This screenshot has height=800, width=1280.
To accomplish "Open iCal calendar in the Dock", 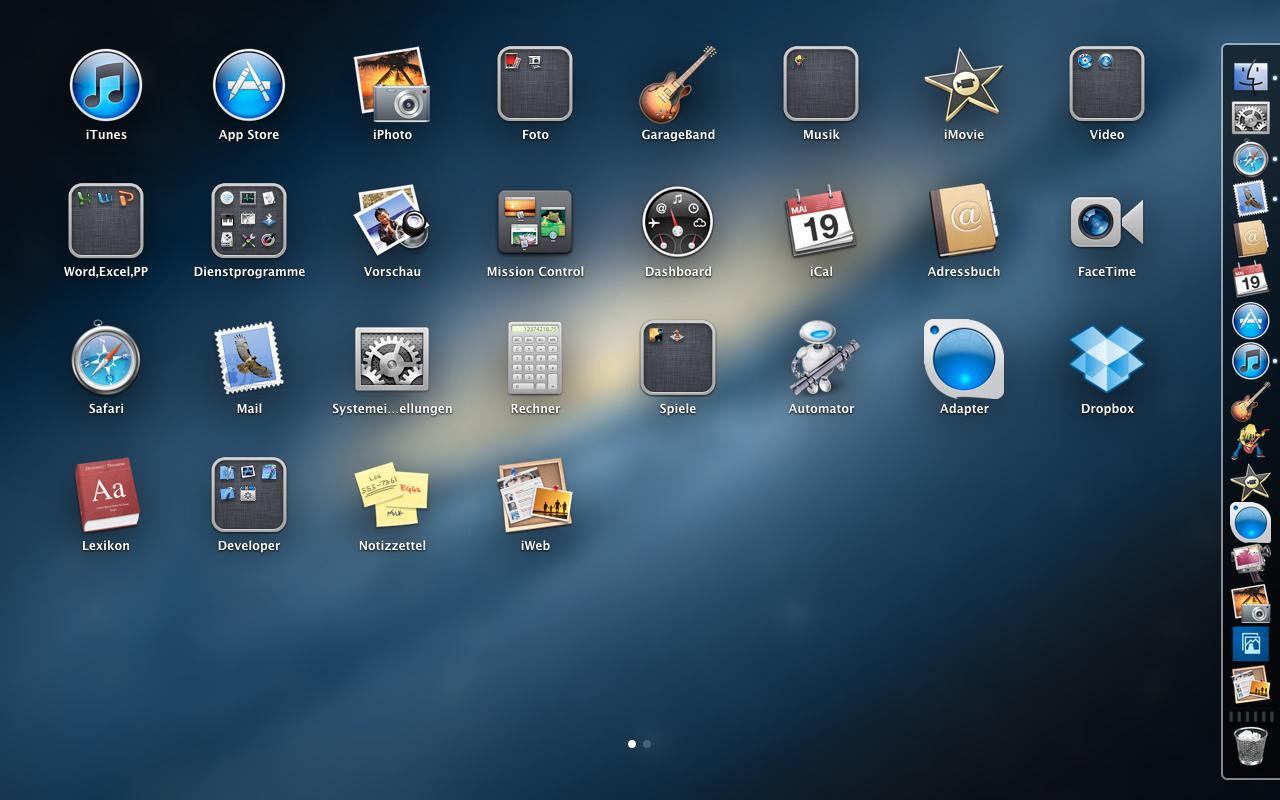I will click(x=1250, y=280).
